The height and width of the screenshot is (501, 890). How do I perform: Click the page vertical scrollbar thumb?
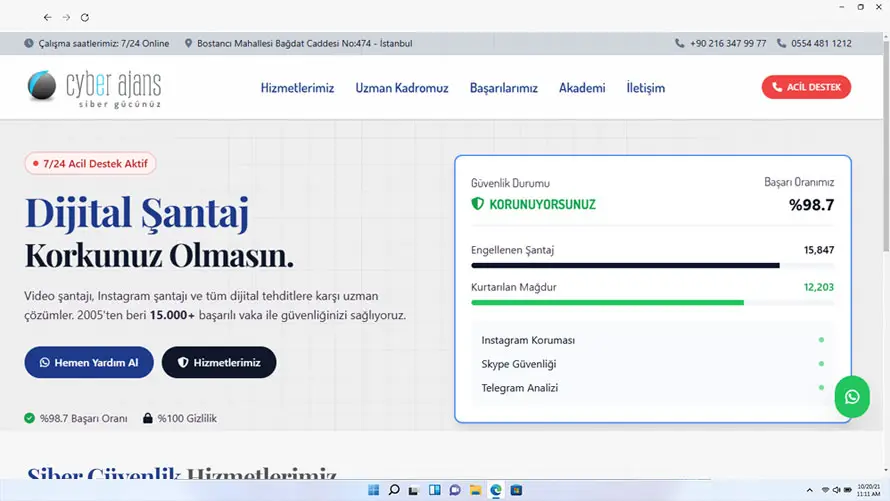pos(886,145)
